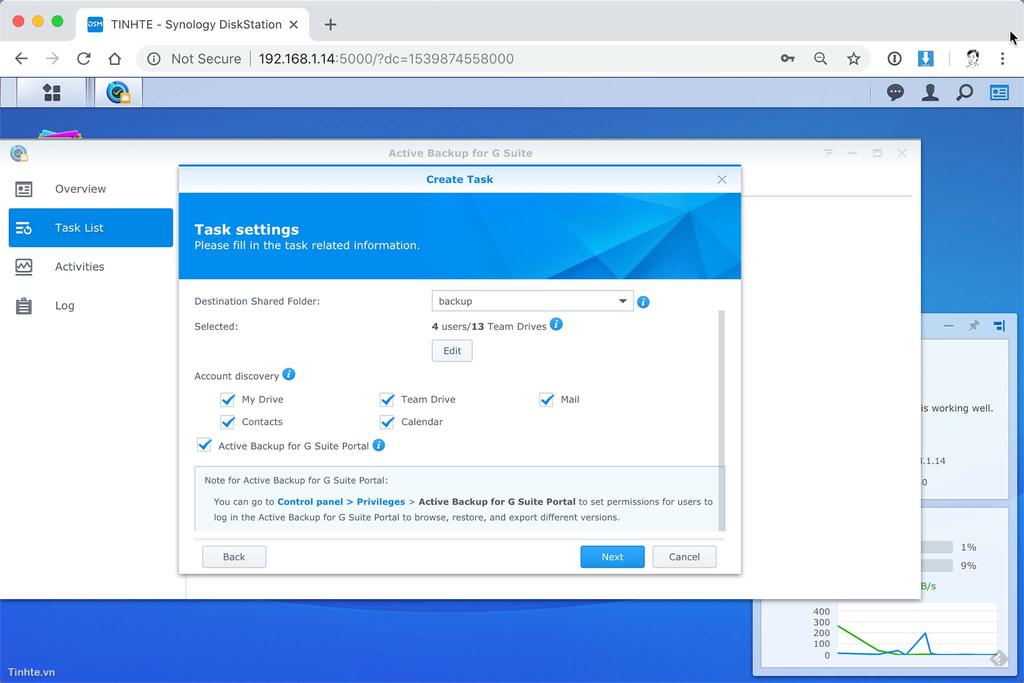Toggle the DSM widgets panel icon
The height and width of the screenshot is (683, 1024).
tap(999, 93)
